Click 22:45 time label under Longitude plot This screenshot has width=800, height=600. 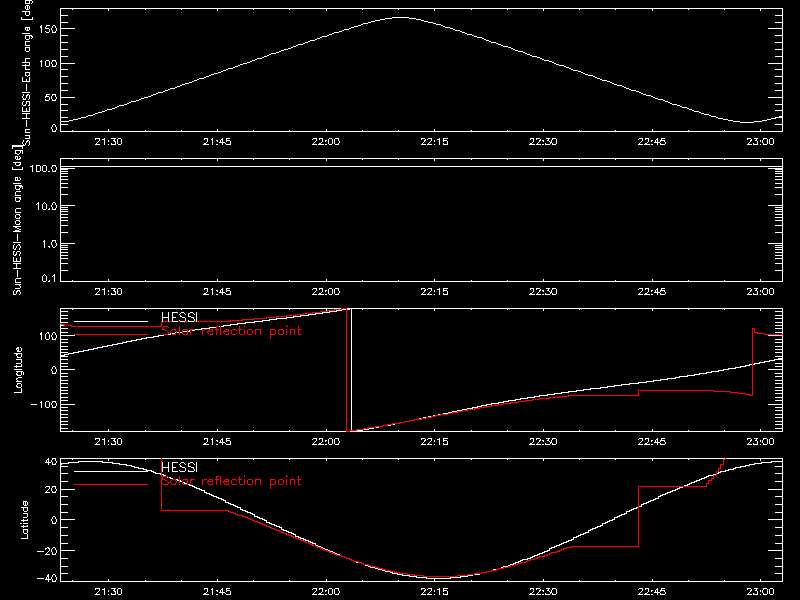pos(652,442)
